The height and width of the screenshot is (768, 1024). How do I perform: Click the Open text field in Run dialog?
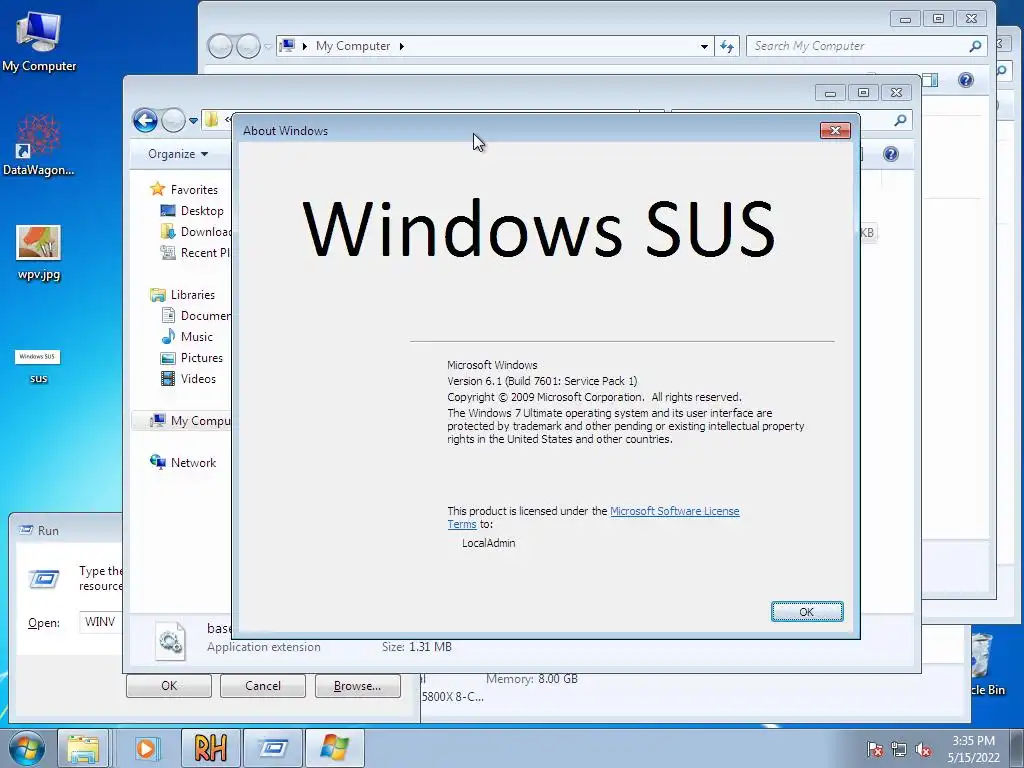coord(101,622)
